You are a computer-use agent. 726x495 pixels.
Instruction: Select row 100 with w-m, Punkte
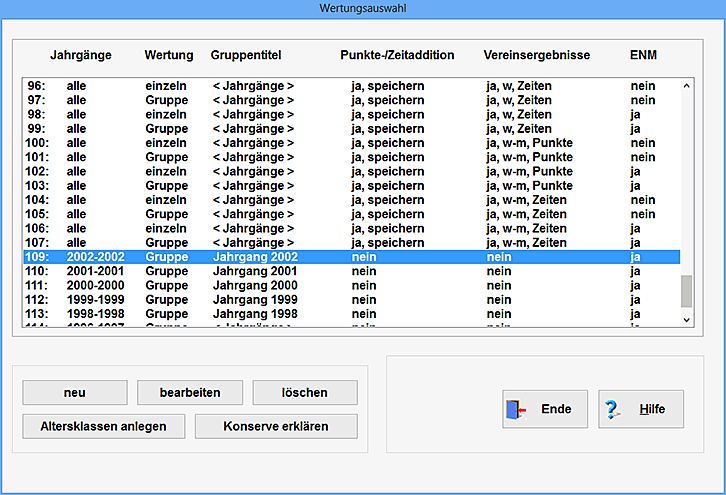click(350, 143)
